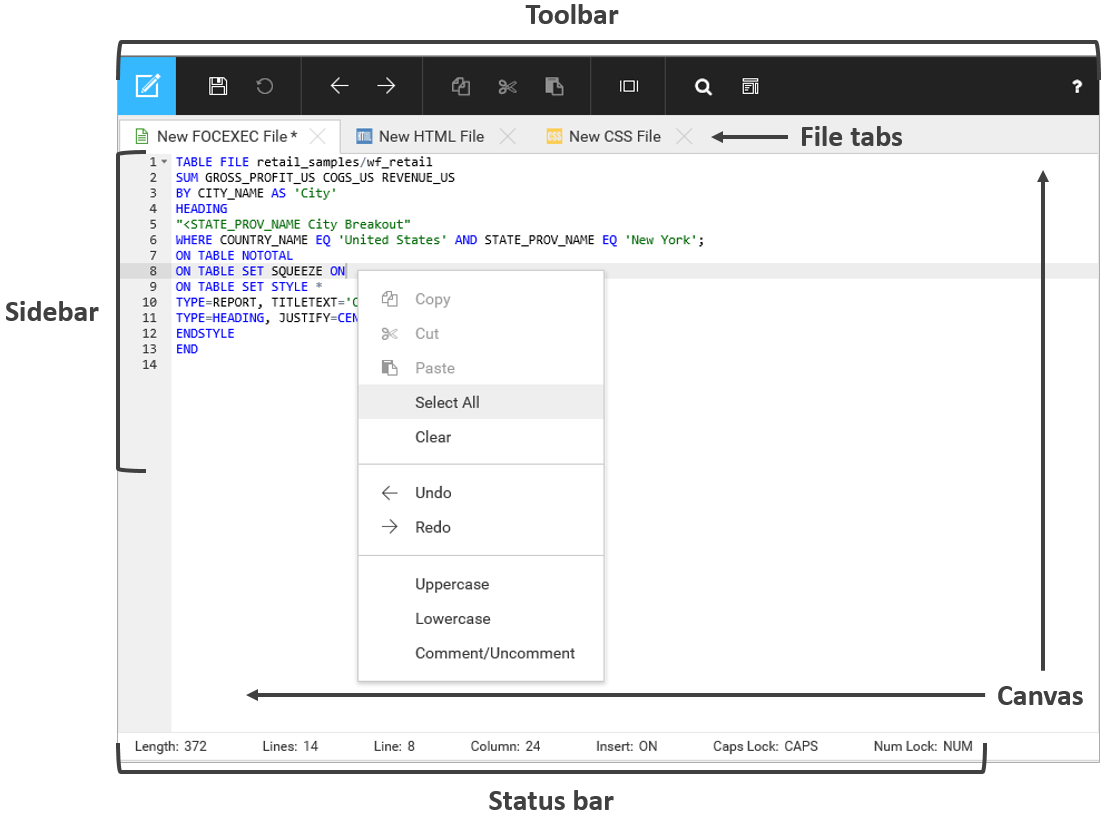Choose Clear in the context menu
This screenshot has width=1118, height=817.
pos(433,437)
